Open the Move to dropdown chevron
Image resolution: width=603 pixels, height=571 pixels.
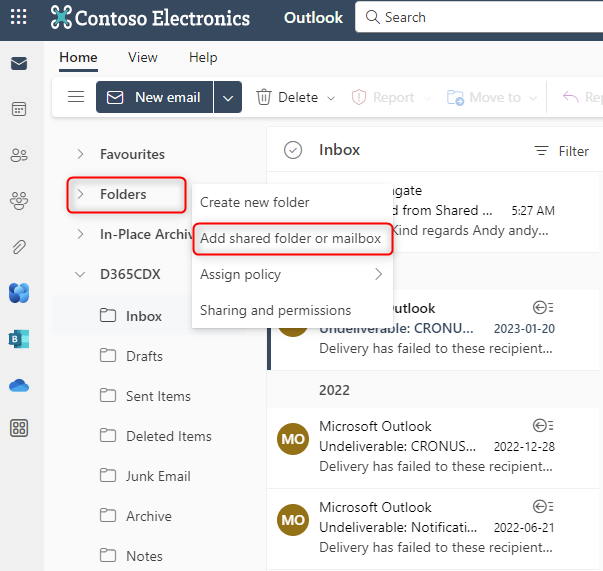coord(533,98)
